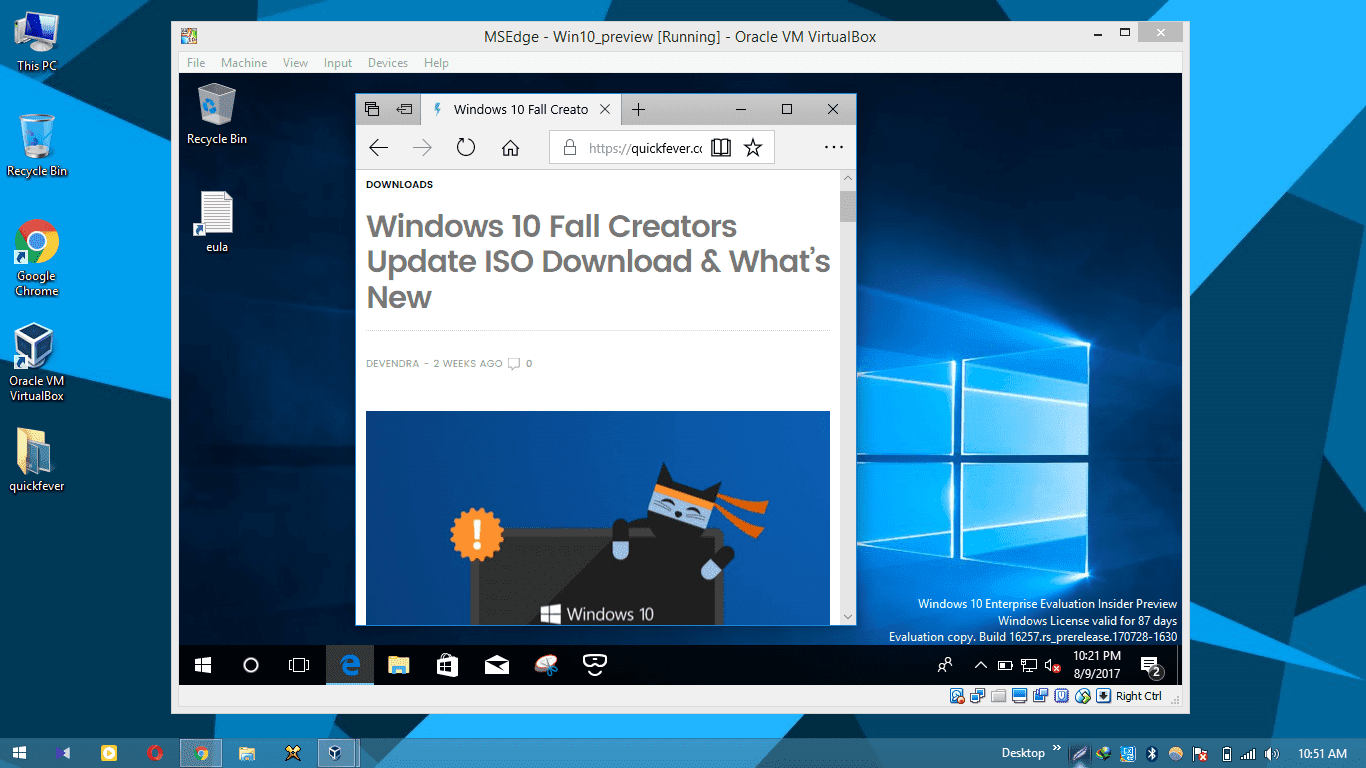Click Edge page scrollbar thumb
1366x768 pixels.
[848, 206]
